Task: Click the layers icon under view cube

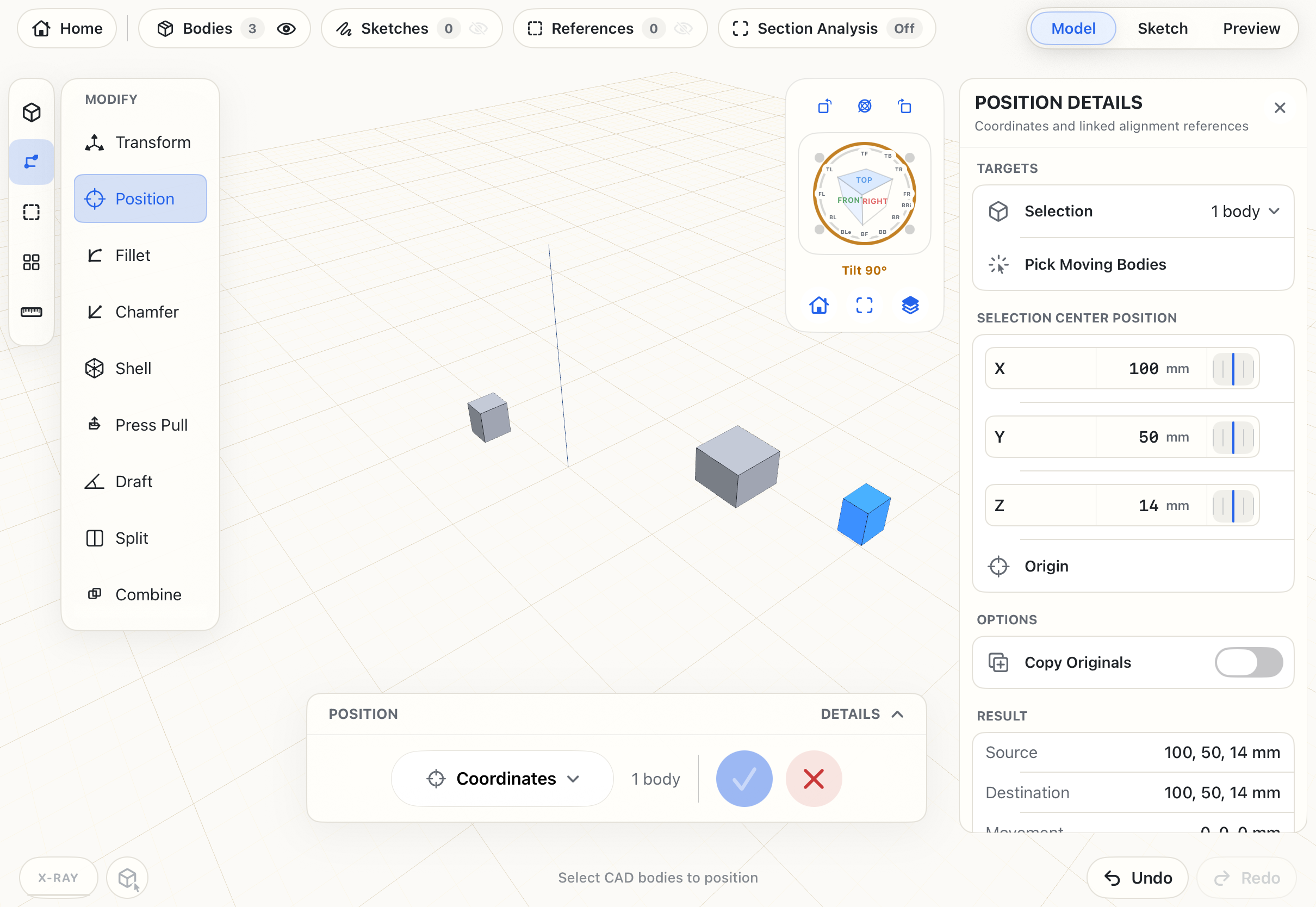Action: tap(910, 305)
